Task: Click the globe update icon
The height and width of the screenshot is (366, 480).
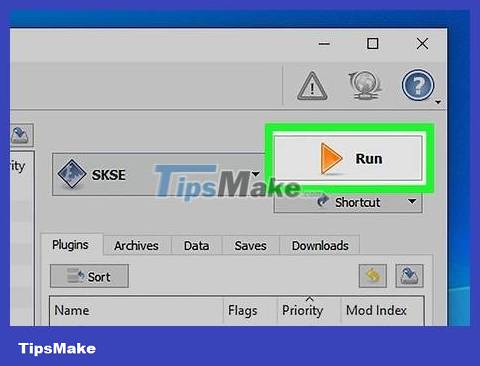Action: (365, 86)
